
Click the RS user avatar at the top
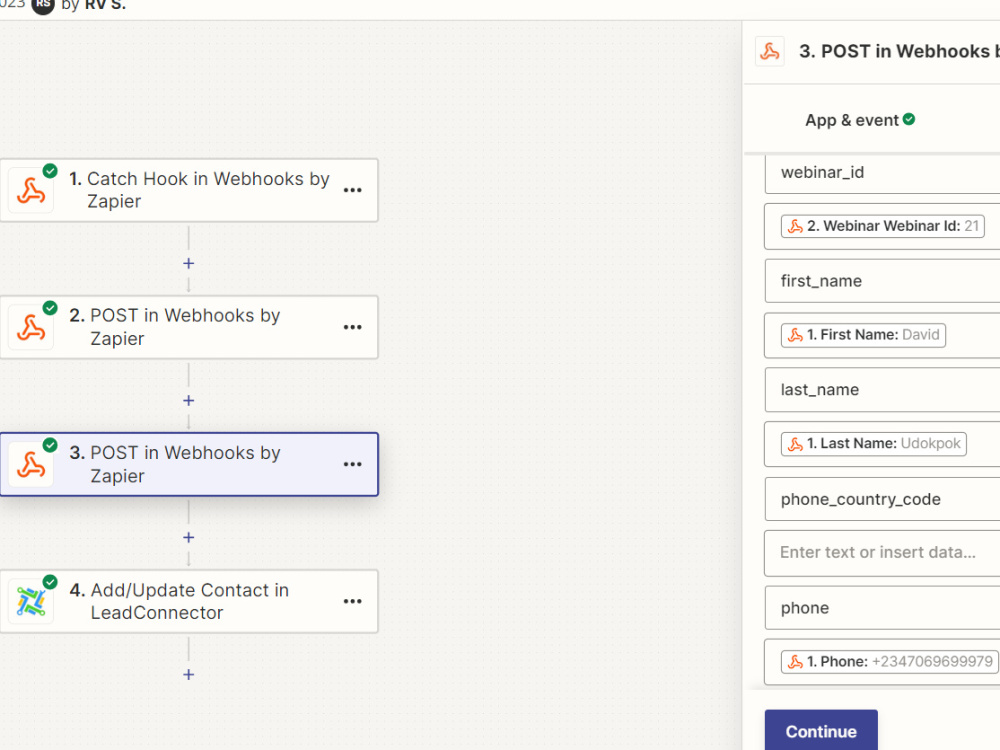click(x=43, y=5)
